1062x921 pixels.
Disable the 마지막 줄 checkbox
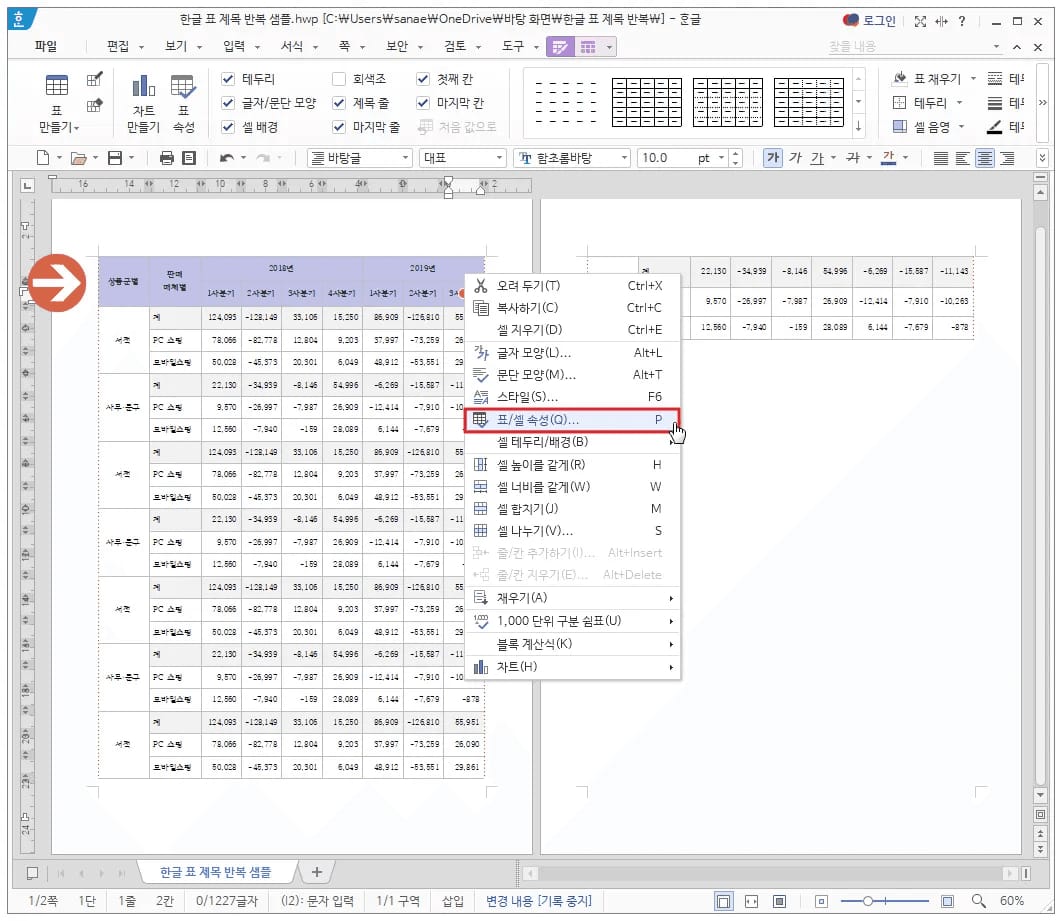point(338,127)
